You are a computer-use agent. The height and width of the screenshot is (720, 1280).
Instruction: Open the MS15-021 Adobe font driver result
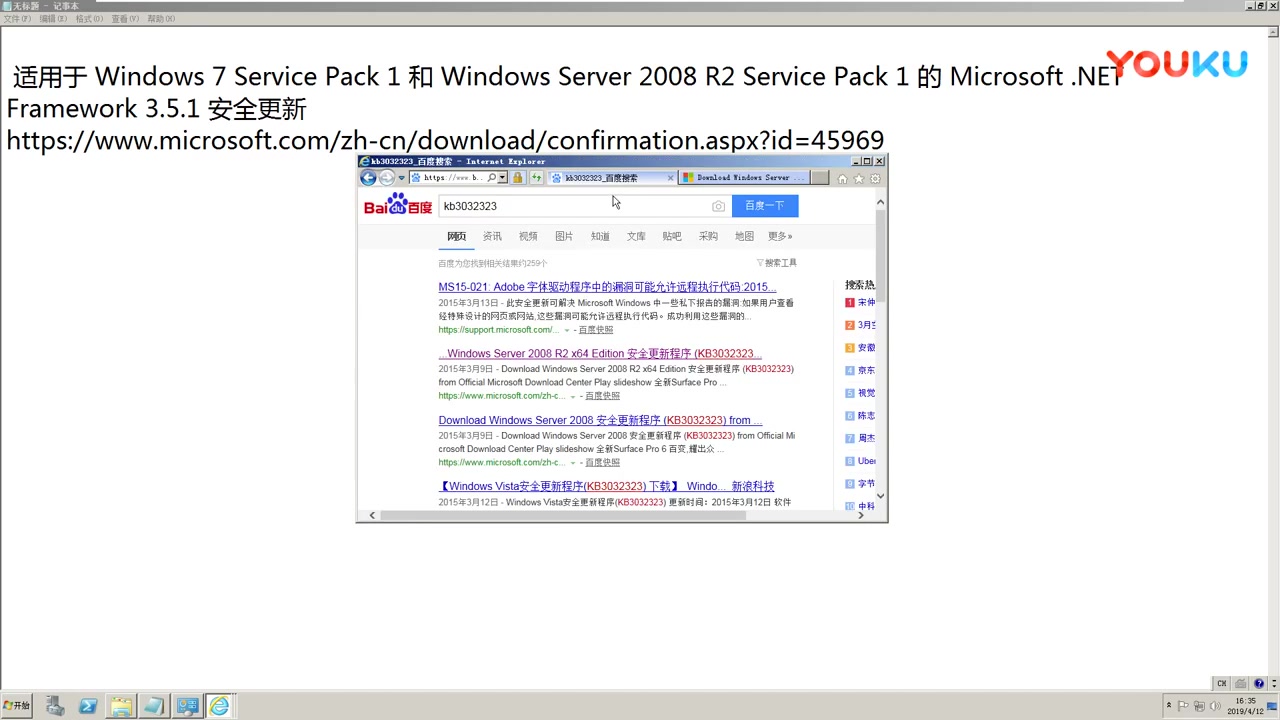point(607,287)
